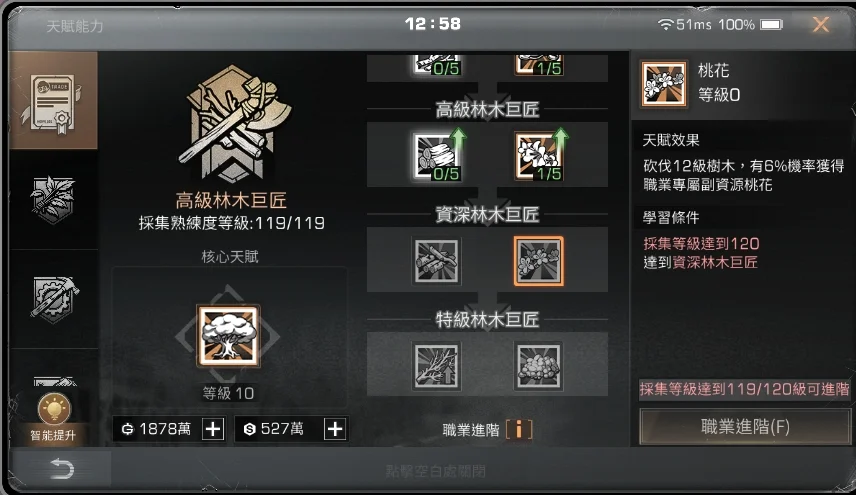Close the talent window with orange X
Image resolution: width=856 pixels, height=495 pixels.
click(821, 24)
